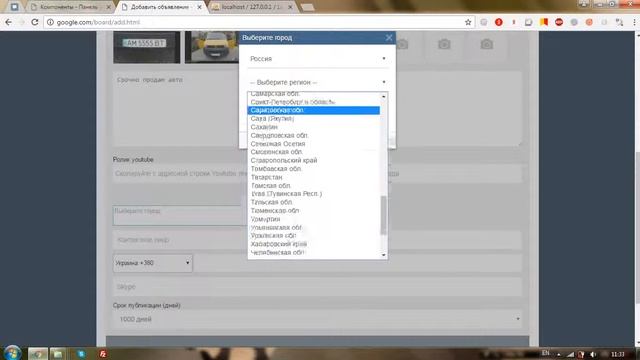The image size is (640, 360).
Task: Bookmark this page with the star icon
Action: 468,22
